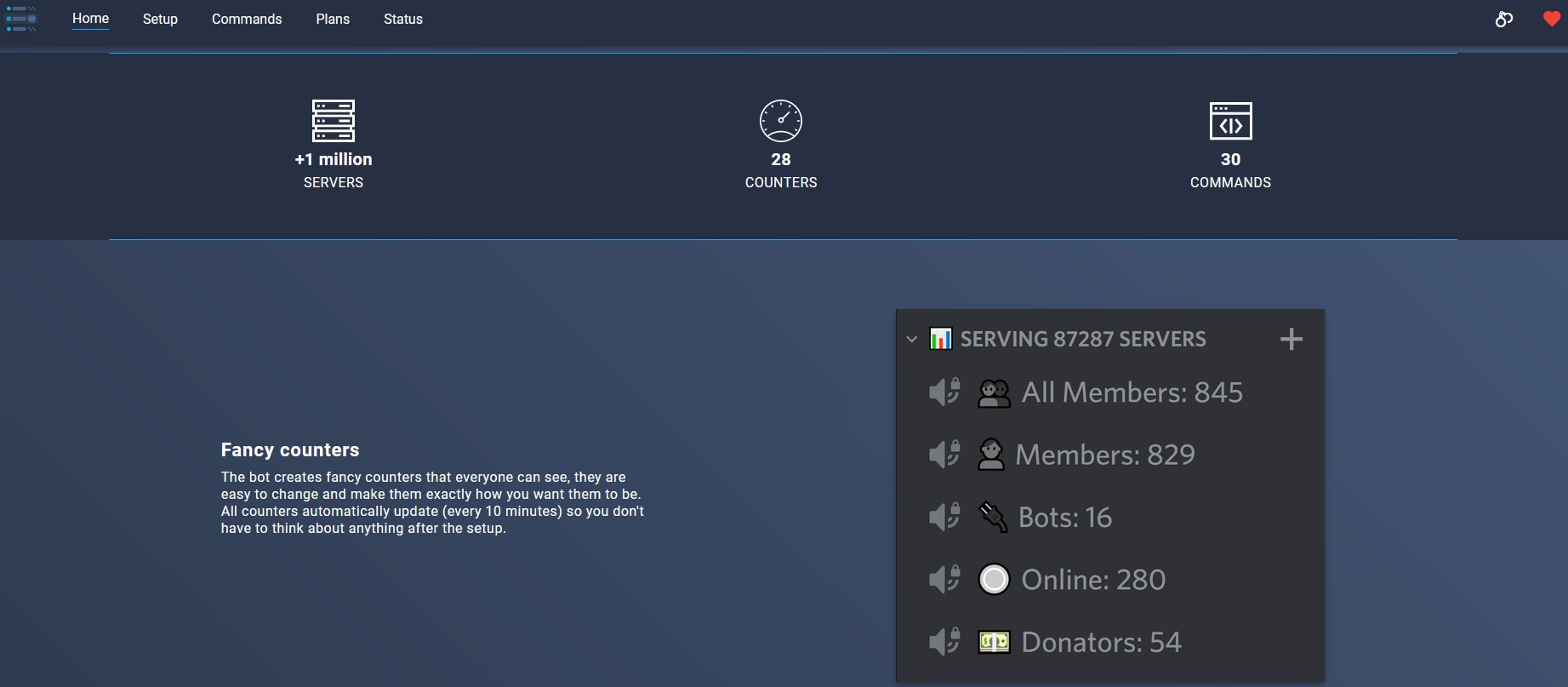This screenshot has width=1568, height=687.
Task: Go to the Setup page
Action: [x=160, y=19]
